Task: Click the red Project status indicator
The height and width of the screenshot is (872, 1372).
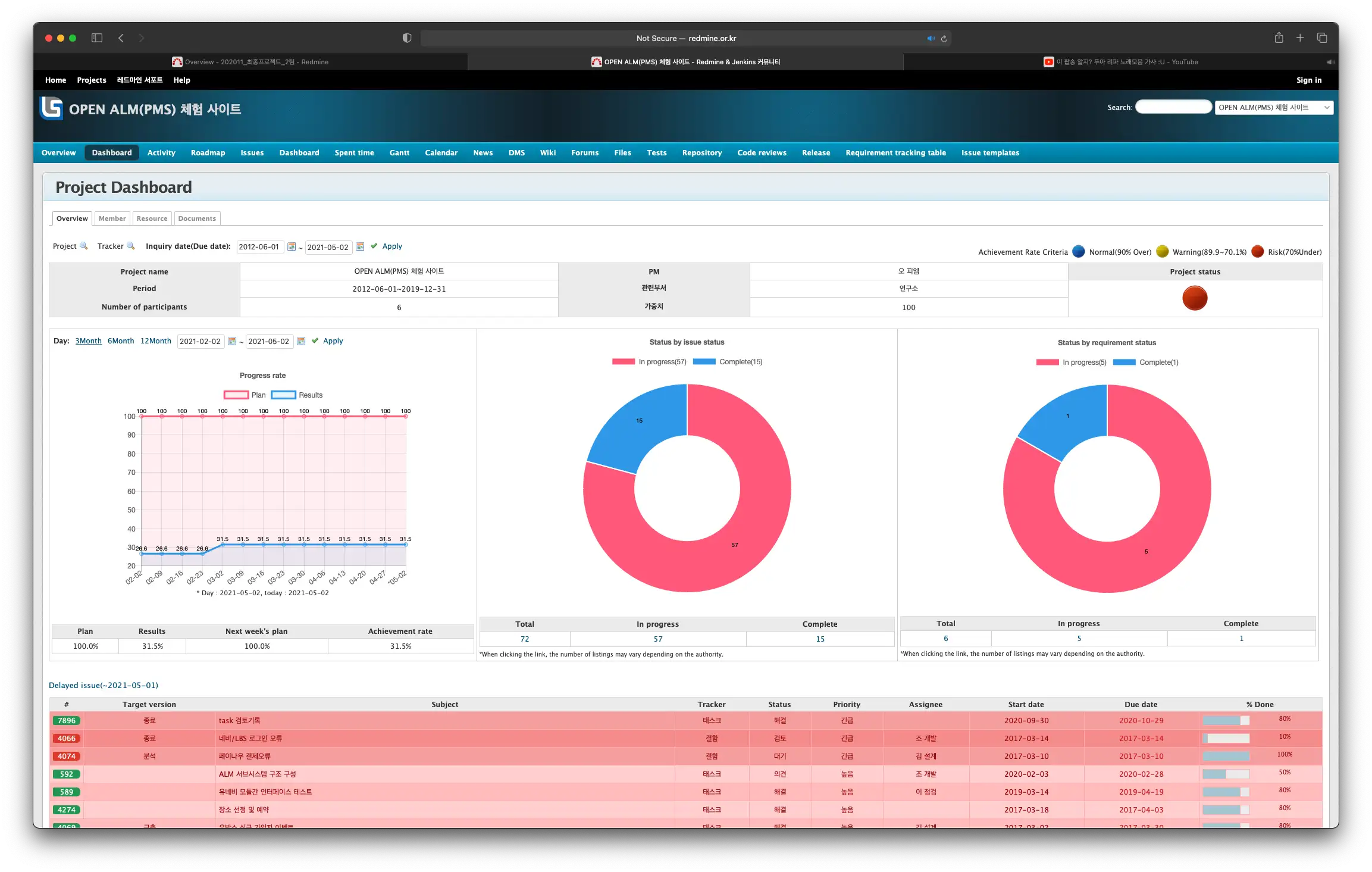Action: [1195, 298]
